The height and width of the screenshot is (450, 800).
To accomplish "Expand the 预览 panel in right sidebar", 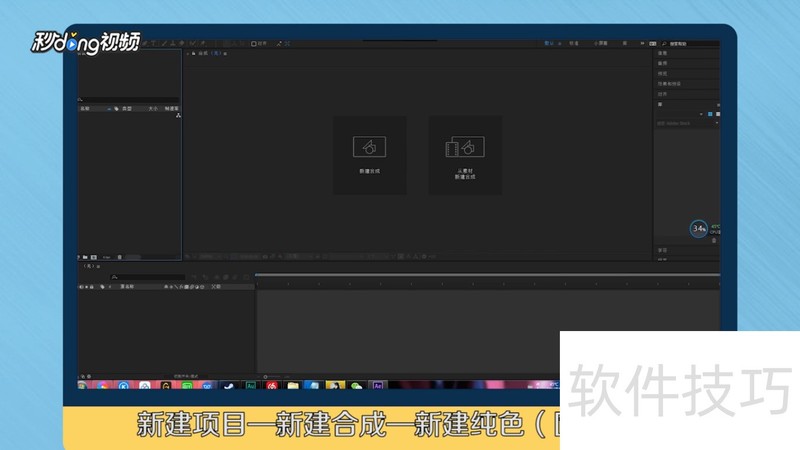I will click(x=662, y=73).
